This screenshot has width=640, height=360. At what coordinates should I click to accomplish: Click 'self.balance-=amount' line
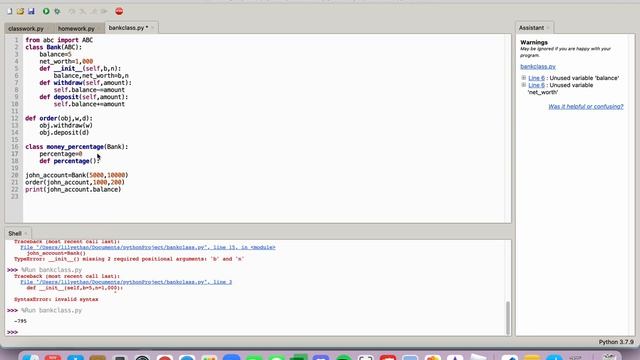(89, 90)
